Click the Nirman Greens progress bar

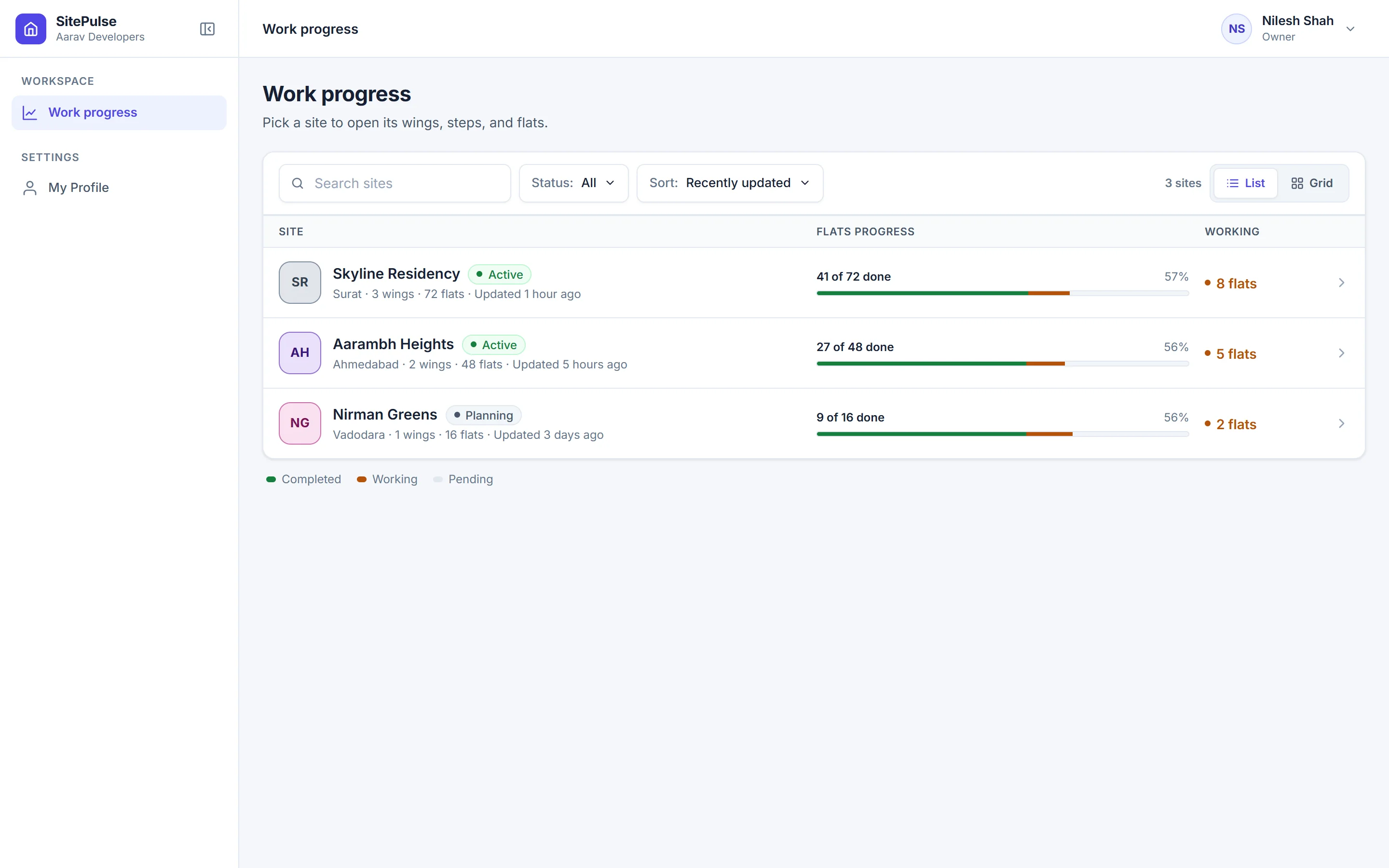tap(1002, 434)
